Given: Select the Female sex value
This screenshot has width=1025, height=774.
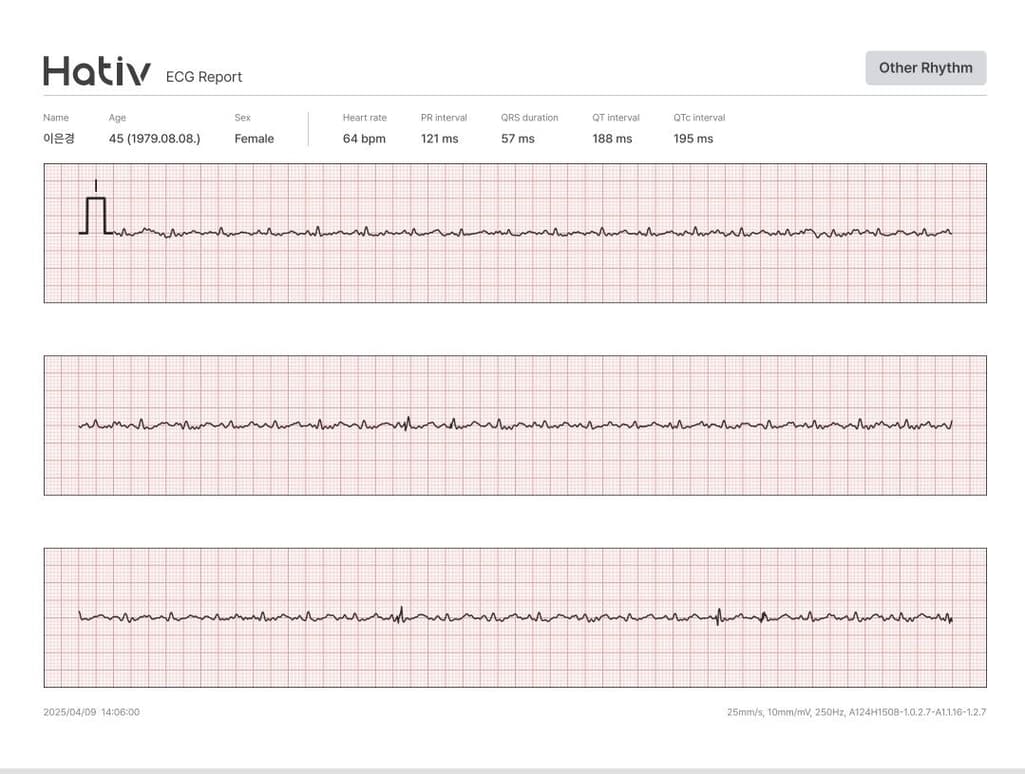Looking at the screenshot, I should (x=254, y=139).
